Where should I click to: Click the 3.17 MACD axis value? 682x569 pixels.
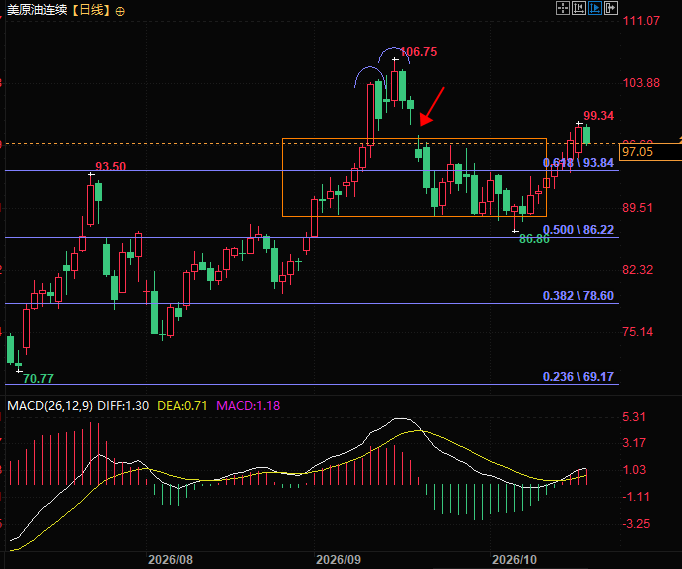[x=634, y=443]
